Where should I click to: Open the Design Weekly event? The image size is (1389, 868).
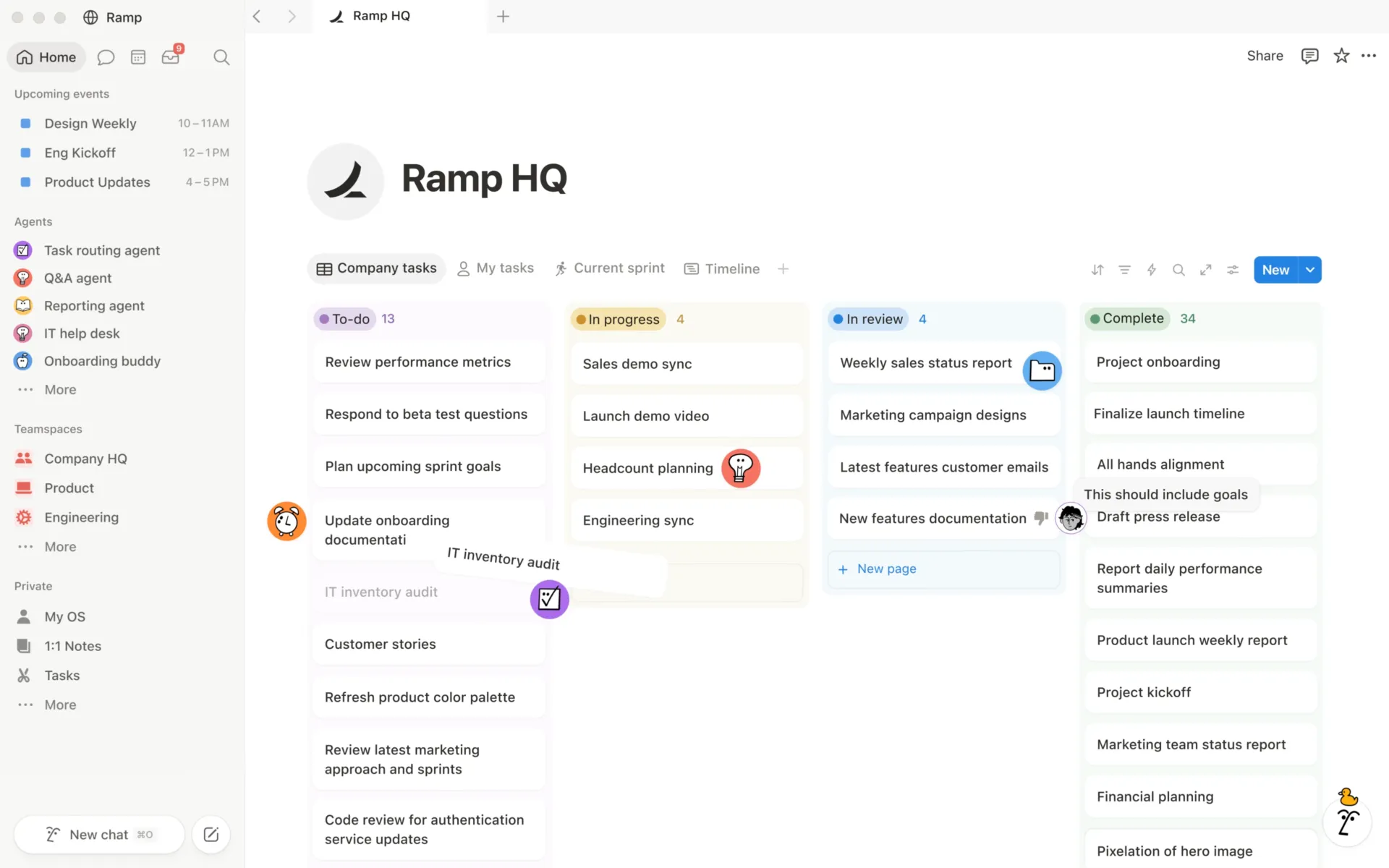click(x=122, y=124)
